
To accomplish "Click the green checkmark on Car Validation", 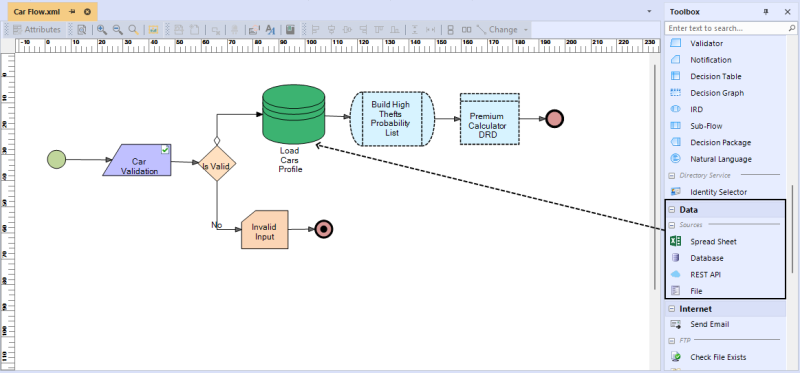I will click(x=165, y=150).
